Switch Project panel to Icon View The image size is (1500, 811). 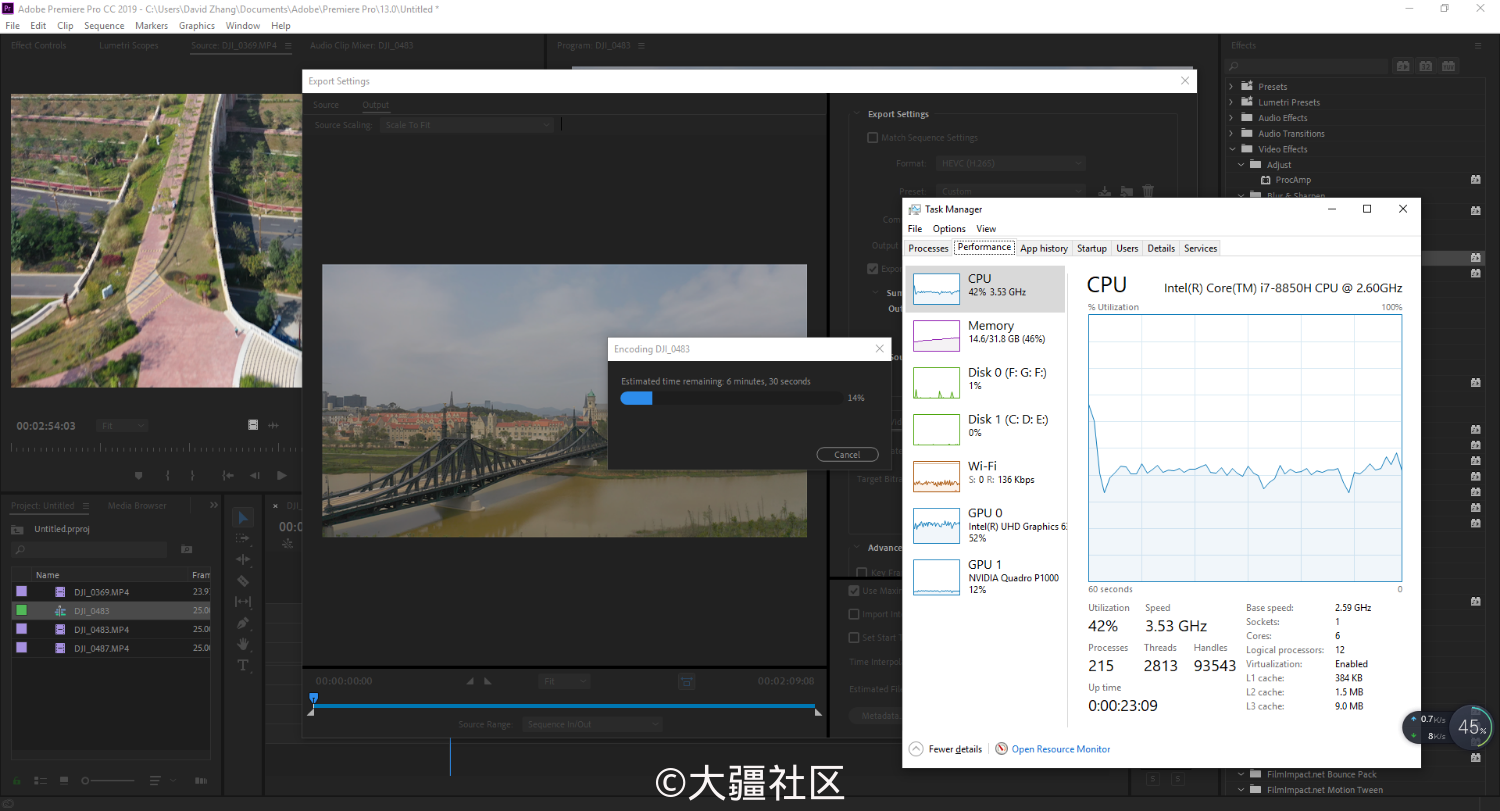pos(64,780)
